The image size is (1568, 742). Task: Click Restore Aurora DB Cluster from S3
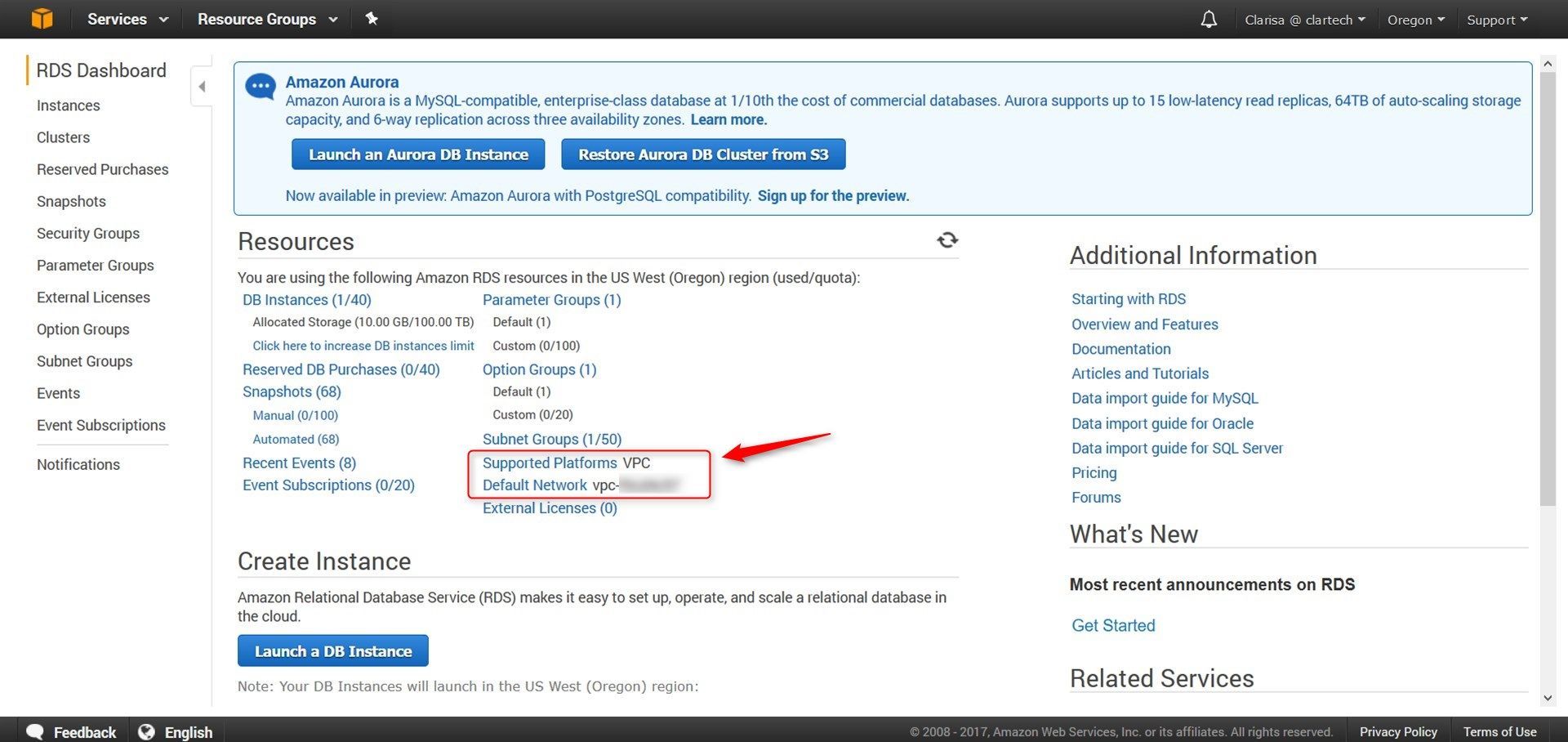point(703,154)
